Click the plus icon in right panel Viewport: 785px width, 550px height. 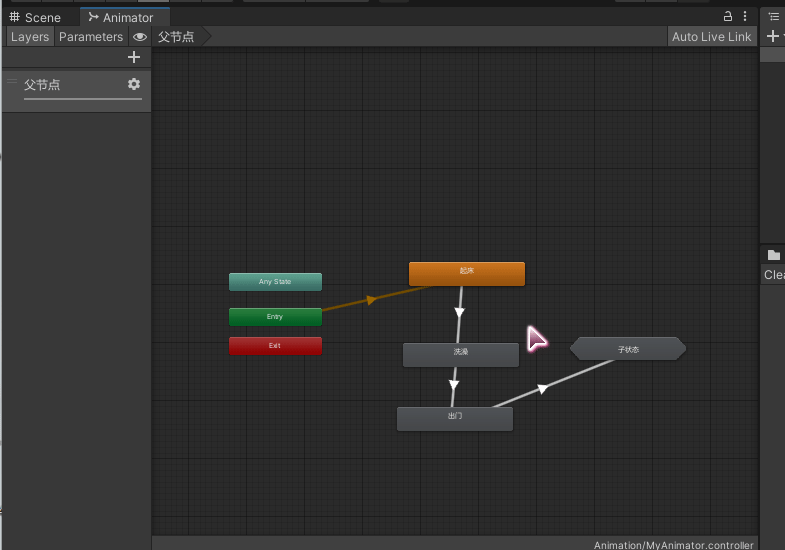[771, 36]
